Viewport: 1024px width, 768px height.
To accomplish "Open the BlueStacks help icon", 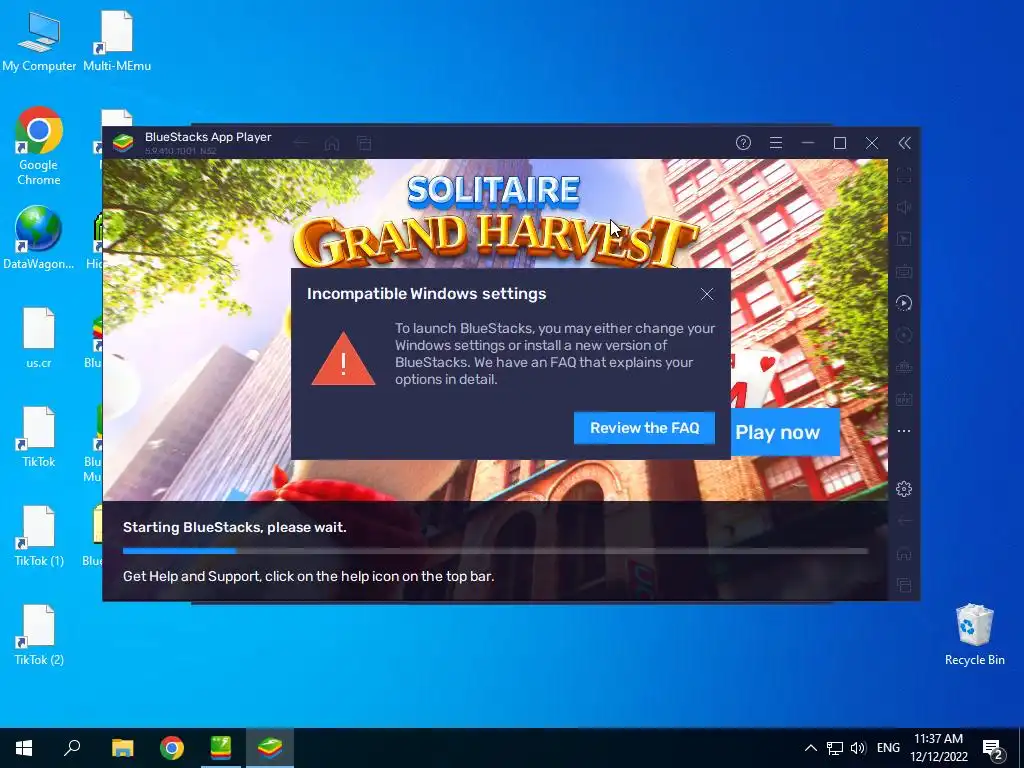I will point(743,143).
